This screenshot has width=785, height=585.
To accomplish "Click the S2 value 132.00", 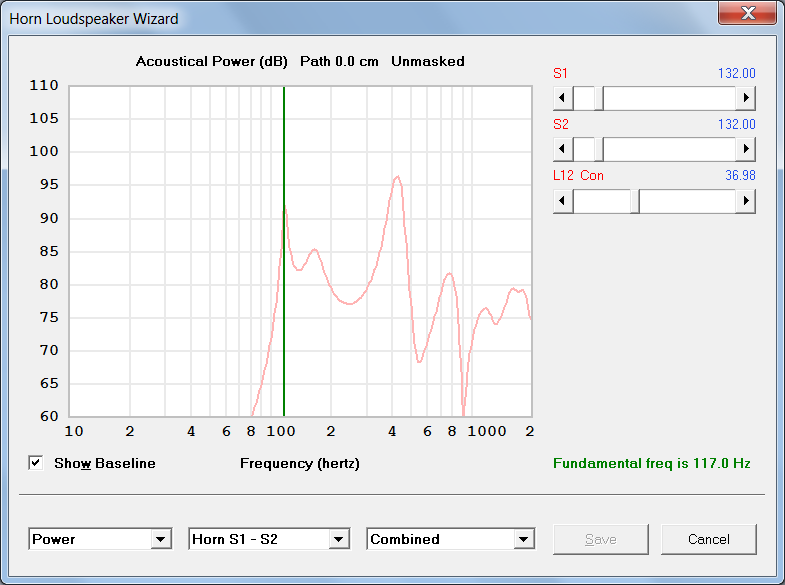I will click(x=736, y=125).
